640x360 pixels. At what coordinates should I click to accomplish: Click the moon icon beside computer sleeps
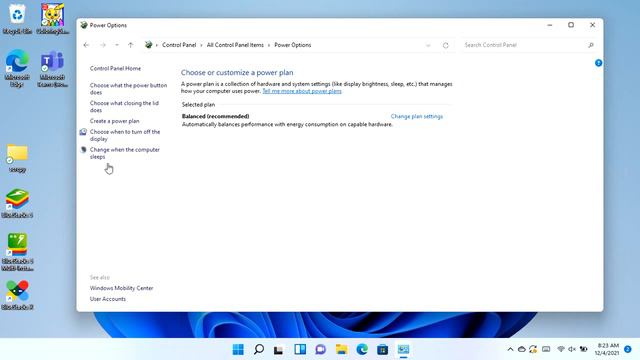(x=84, y=149)
